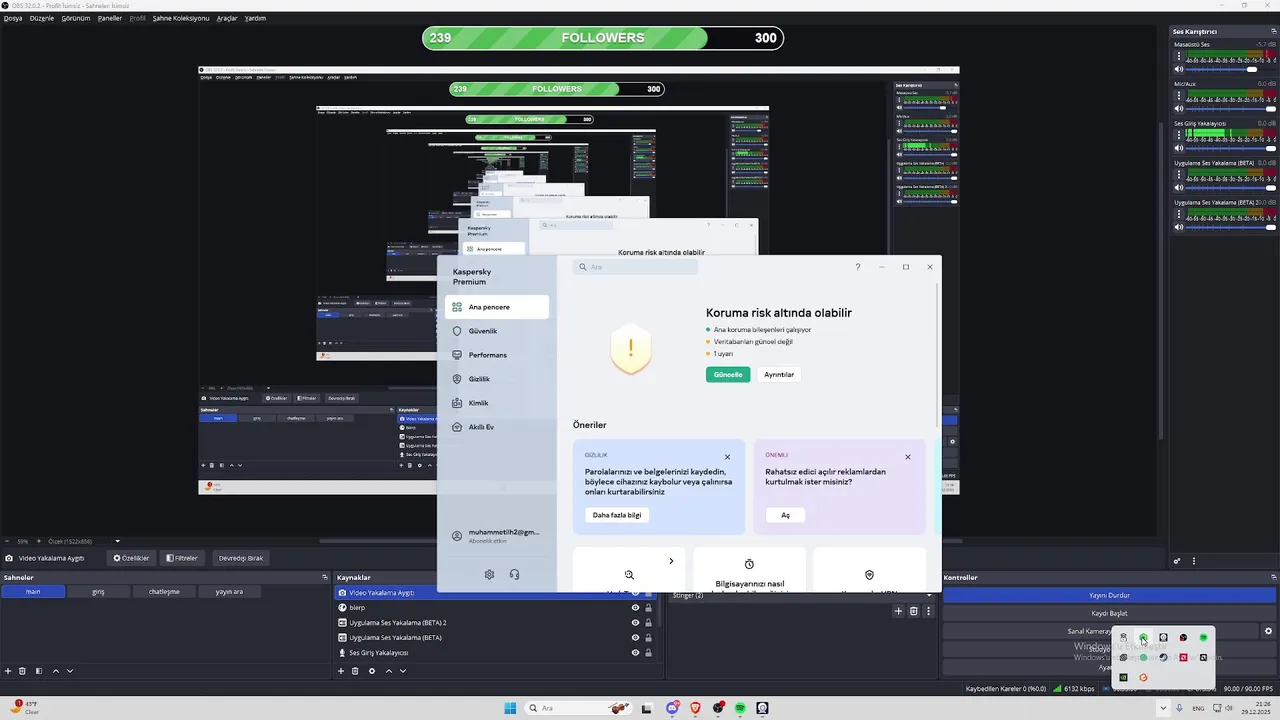1280x720 pixels.
Task: Hide Uygulama Ses Yakalama (BETA) source
Action: (635, 637)
